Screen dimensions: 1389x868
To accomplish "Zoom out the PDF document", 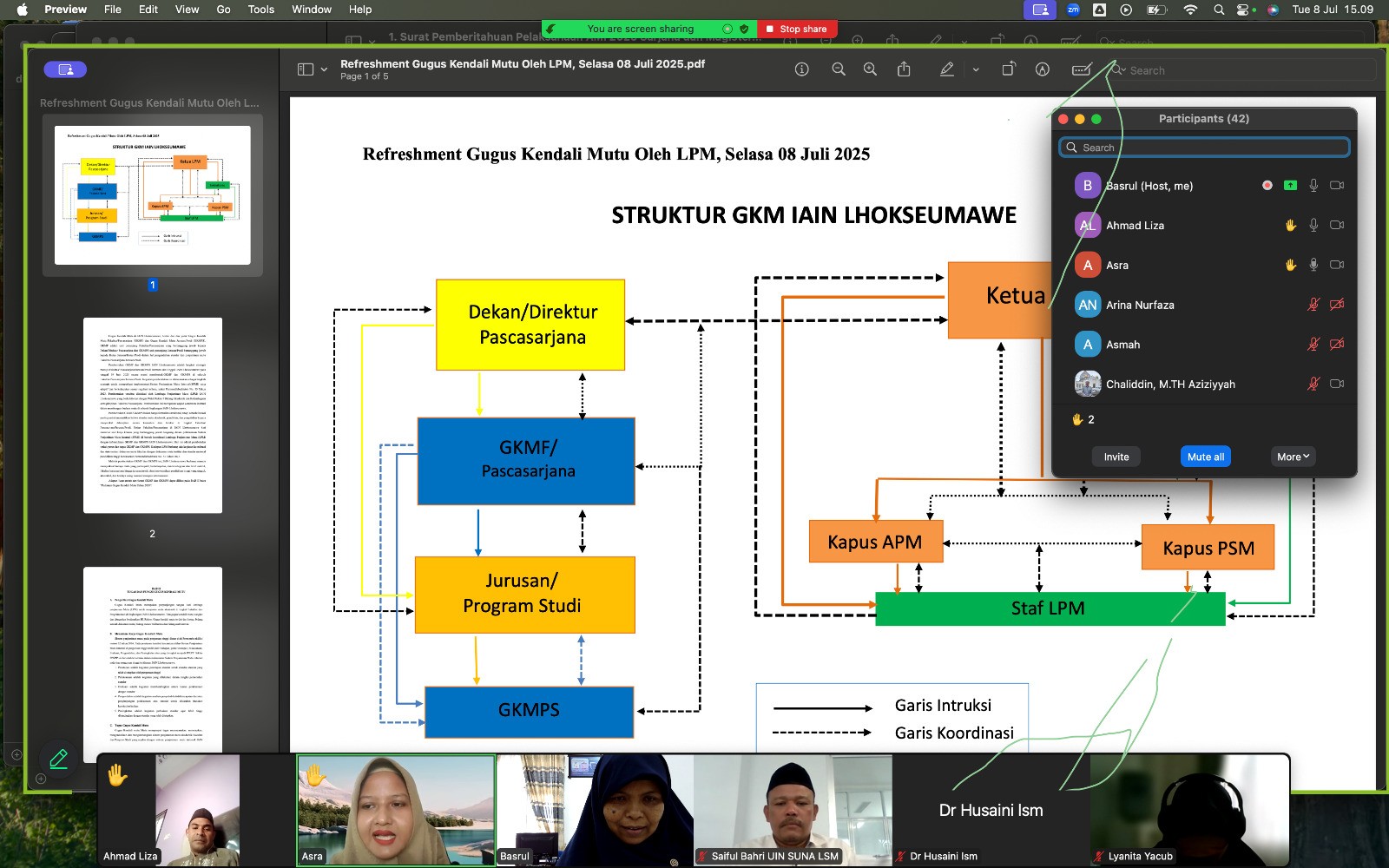I will [838, 69].
